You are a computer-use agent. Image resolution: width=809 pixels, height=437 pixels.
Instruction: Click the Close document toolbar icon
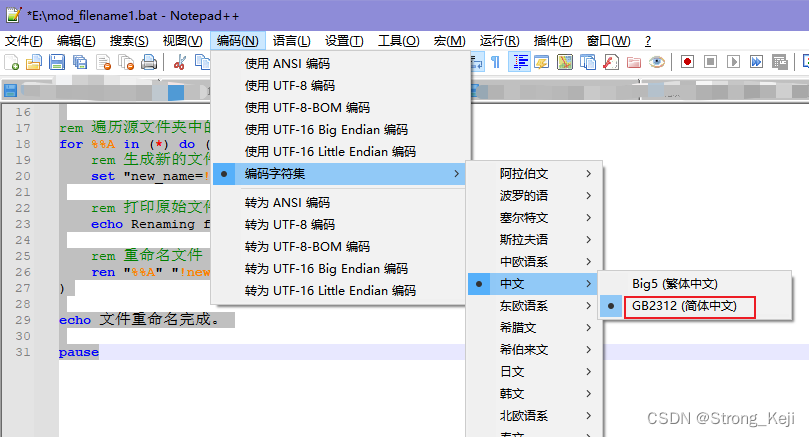[x=104, y=62]
